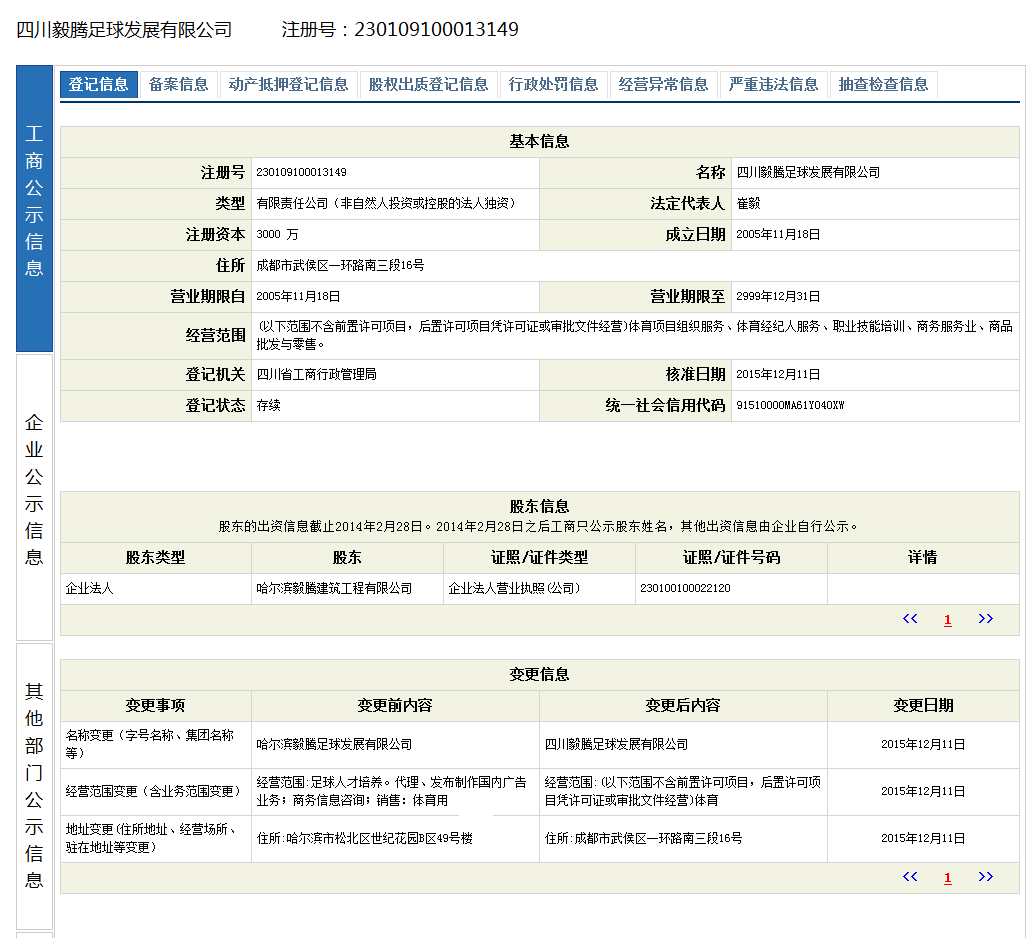The image size is (1034, 938).
Task: Open the 经营异常信息 tab
Action: pyautogui.click(x=663, y=84)
